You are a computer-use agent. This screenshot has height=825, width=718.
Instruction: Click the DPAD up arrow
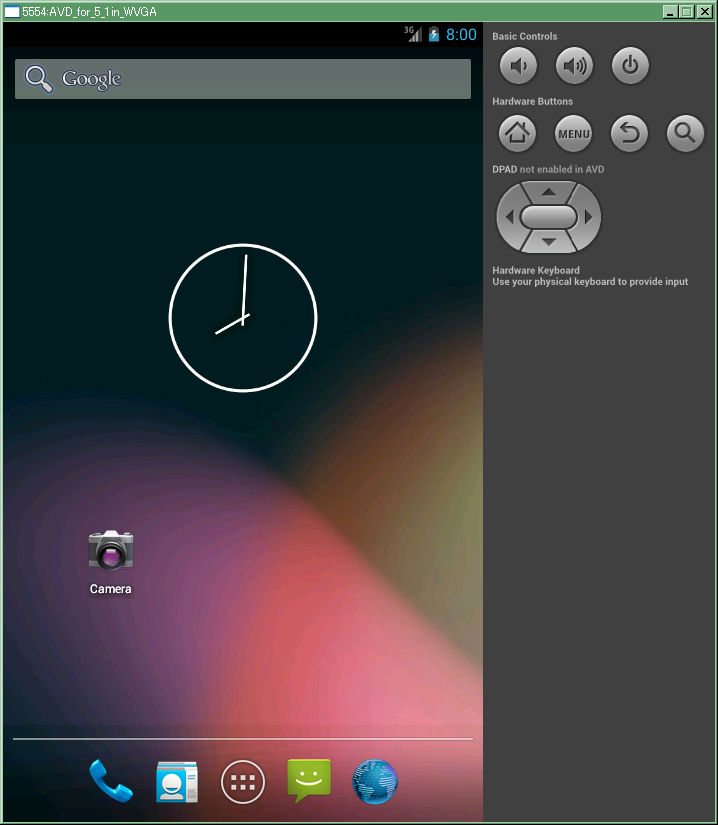pos(549,192)
